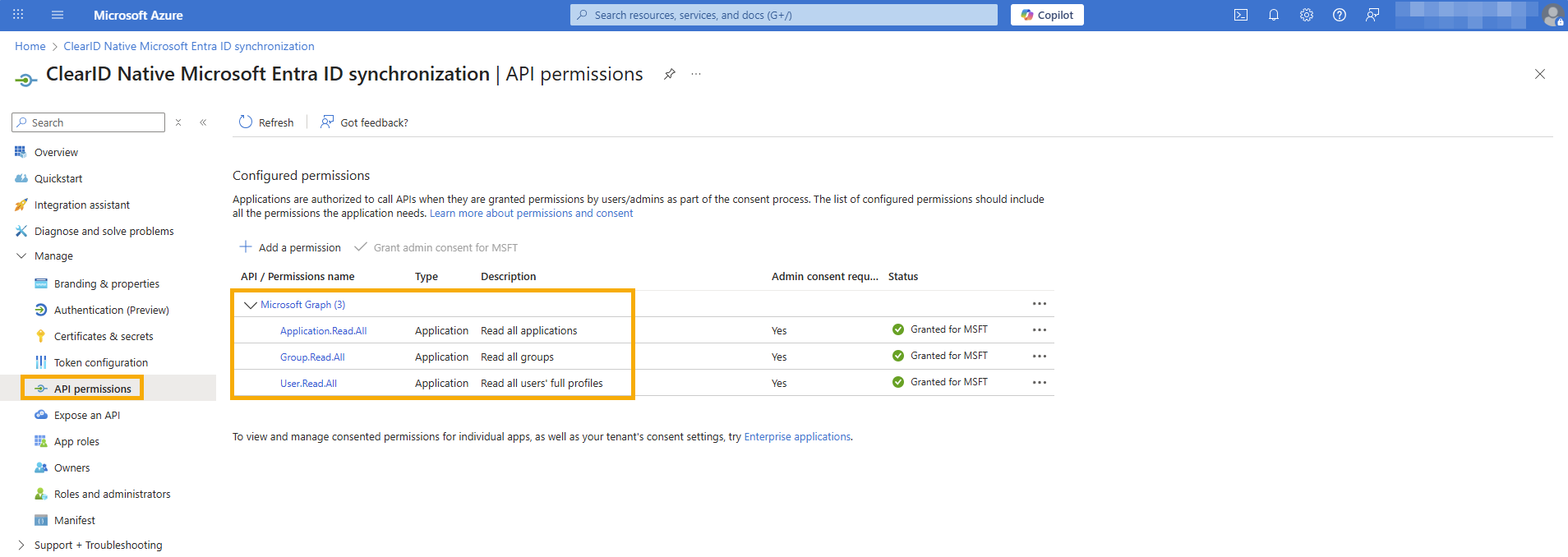1568x557 pixels.
Task: Open Diagnose and solve problems
Action: coord(104,231)
